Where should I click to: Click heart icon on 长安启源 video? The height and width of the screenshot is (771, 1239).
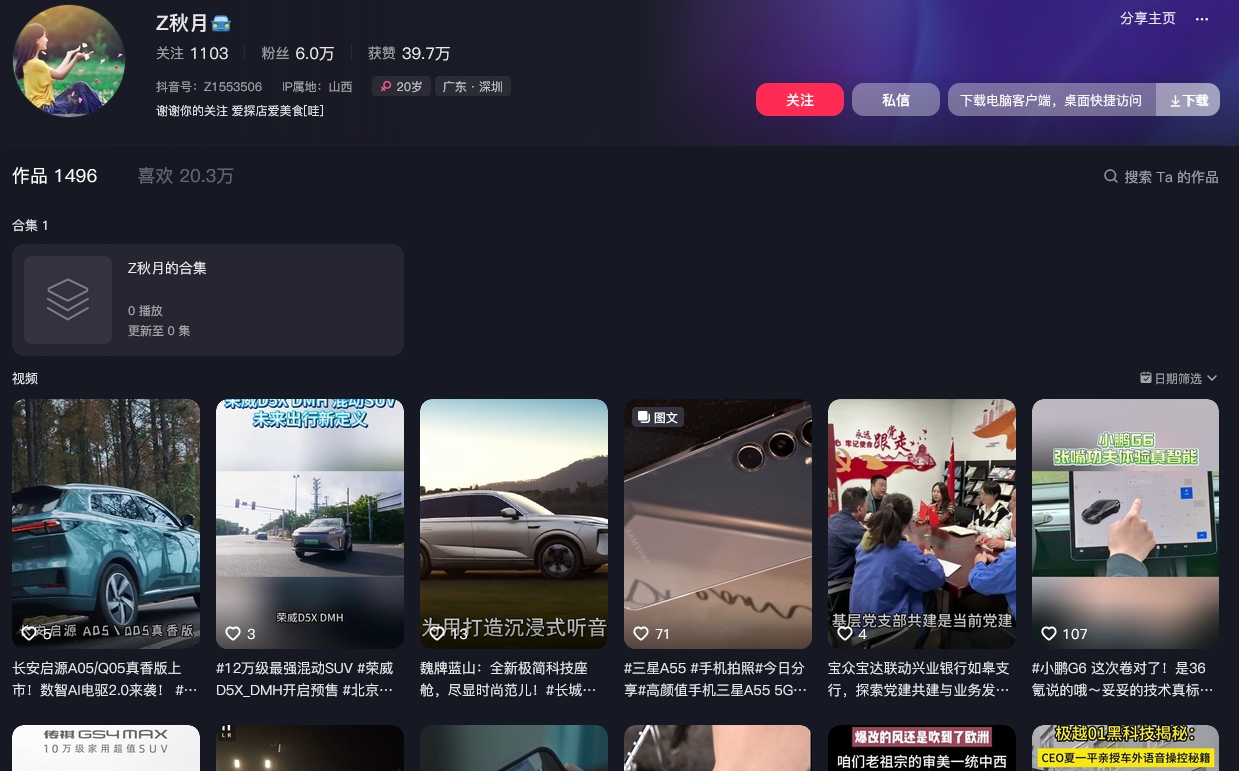pos(29,633)
